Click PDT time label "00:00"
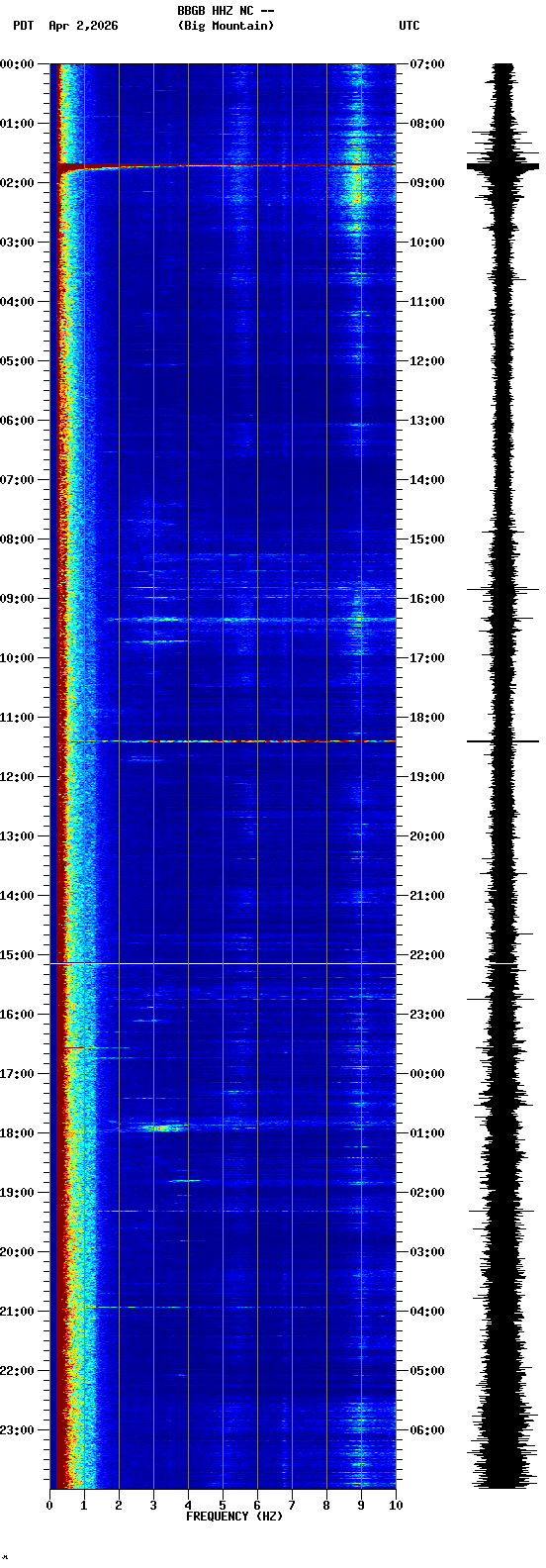Viewport: 546px width, 1568px height. 18,64
